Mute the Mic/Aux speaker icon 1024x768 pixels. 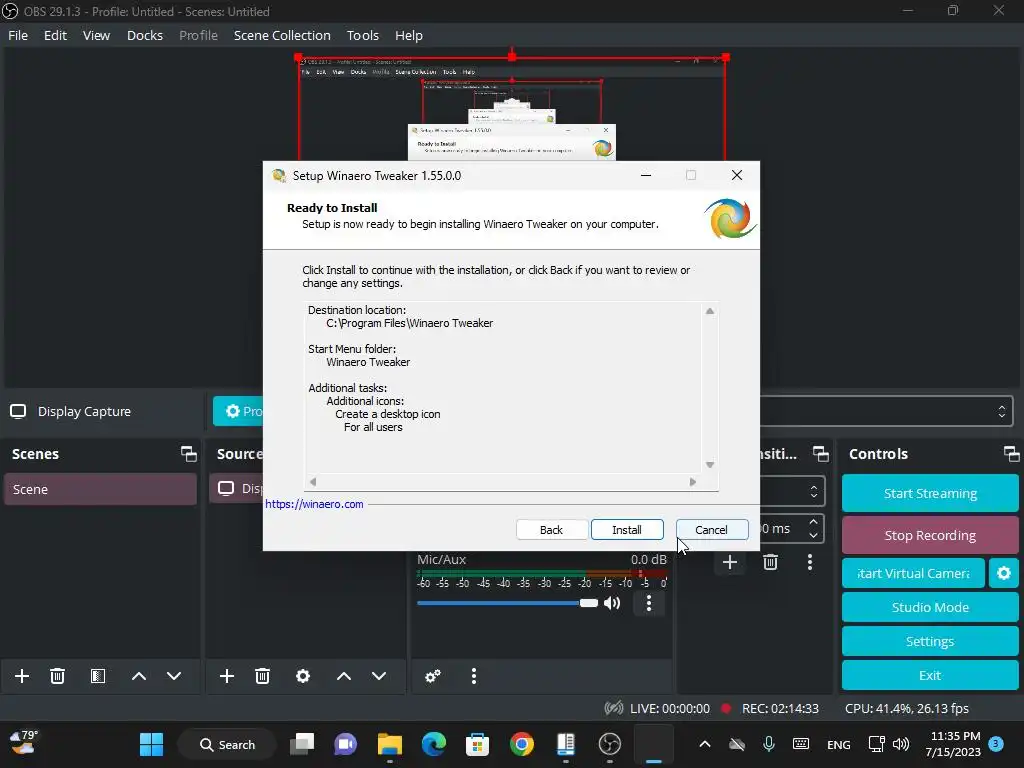pos(612,603)
